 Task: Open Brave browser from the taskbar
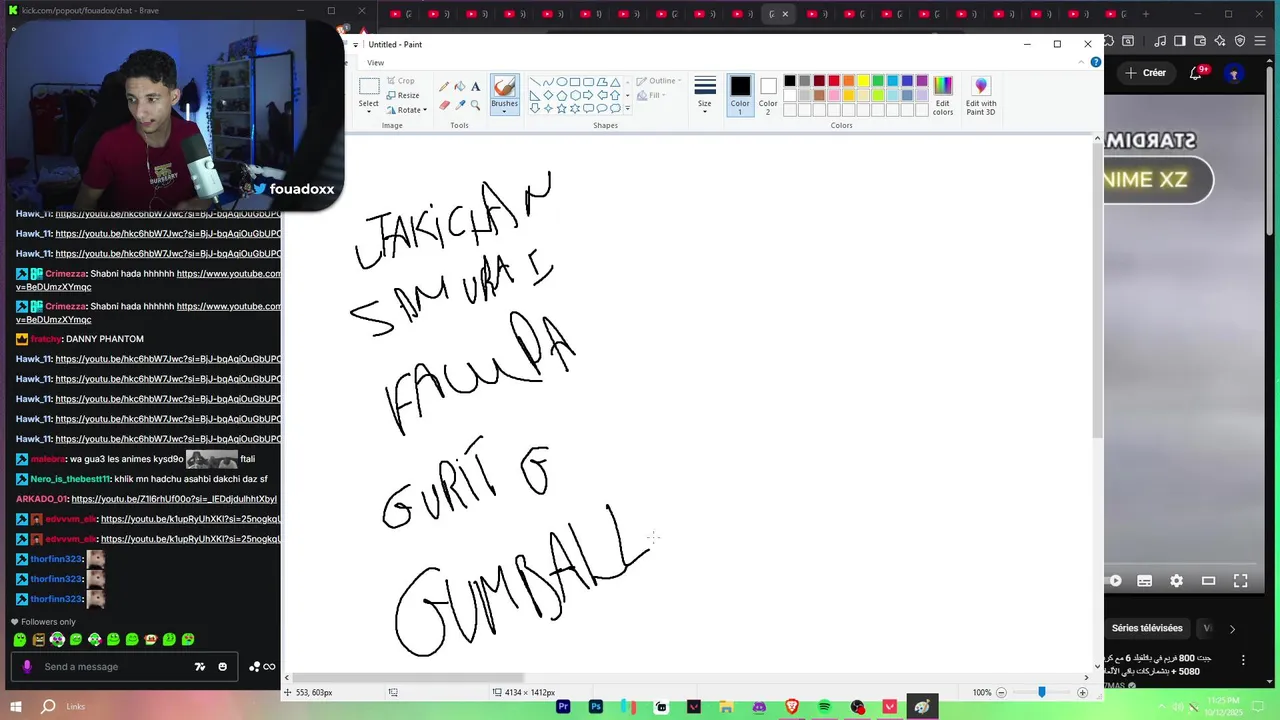point(792,707)
